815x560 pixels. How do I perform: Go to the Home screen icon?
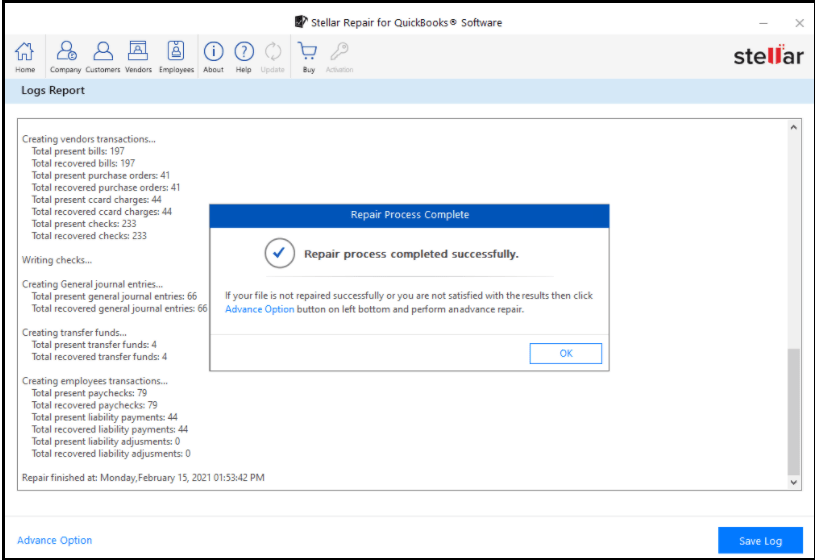point(25,55)
